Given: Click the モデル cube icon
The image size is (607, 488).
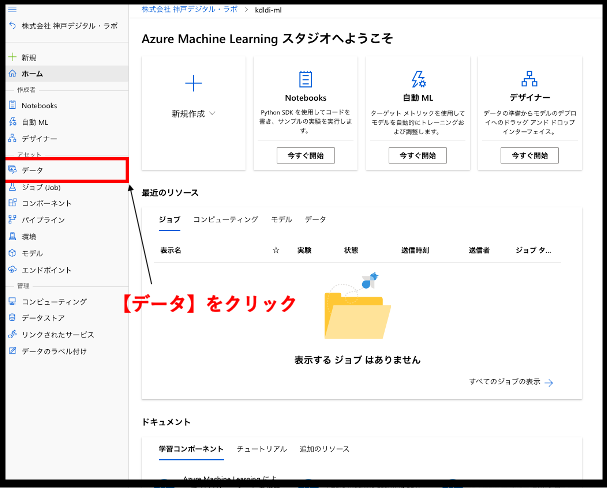Looking at the screenshot, I should tap(12, 253).
